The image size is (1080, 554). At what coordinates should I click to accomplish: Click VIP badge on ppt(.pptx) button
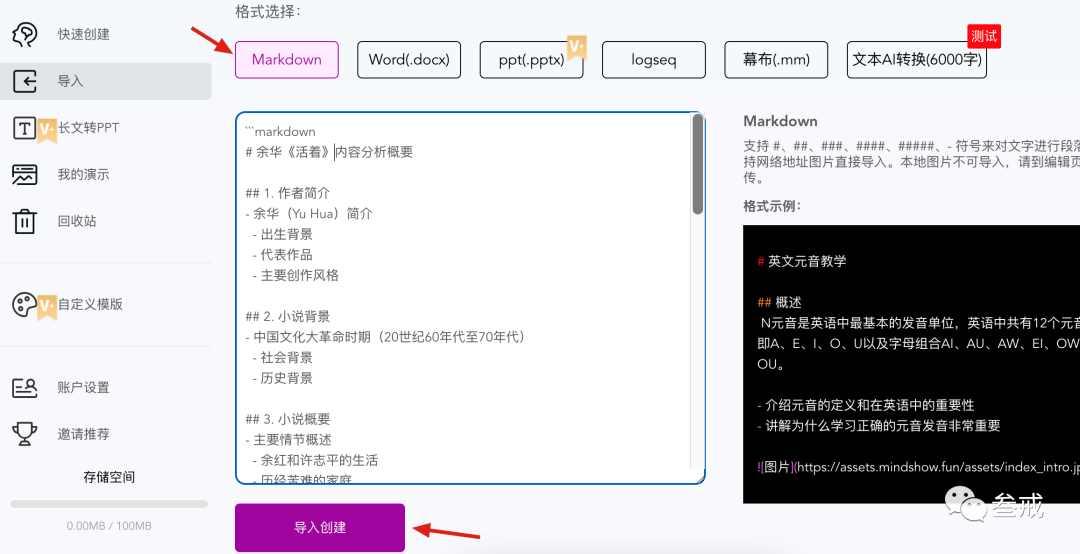pos(576,48)
